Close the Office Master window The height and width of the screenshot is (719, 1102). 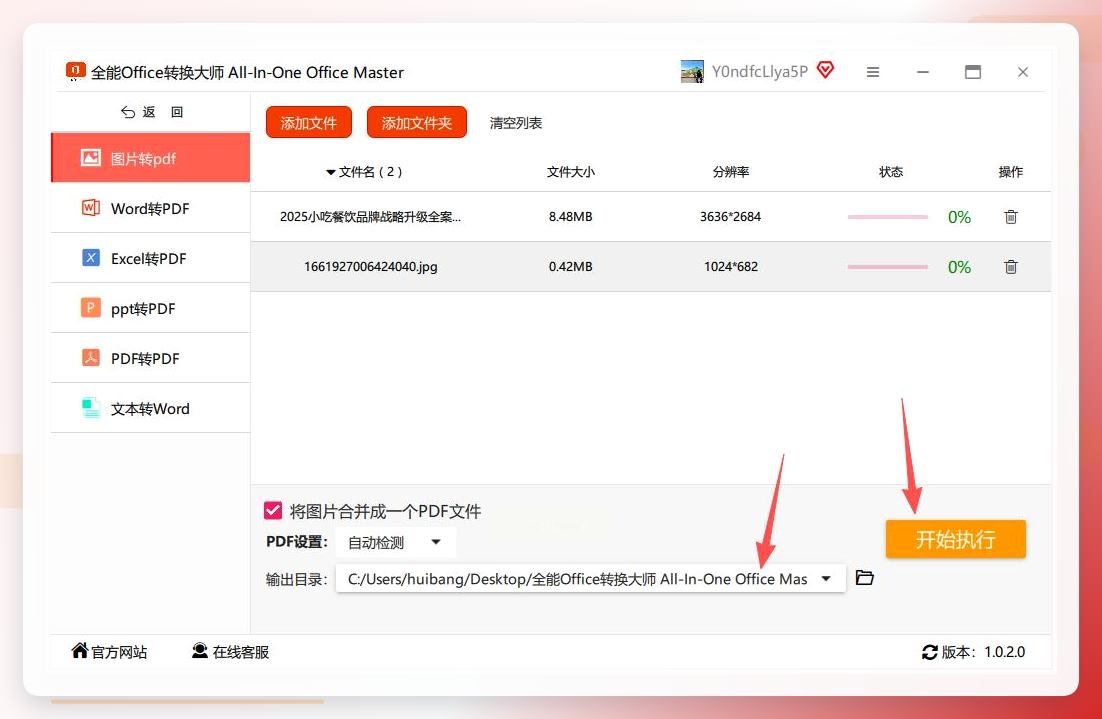click(1023, 72)
